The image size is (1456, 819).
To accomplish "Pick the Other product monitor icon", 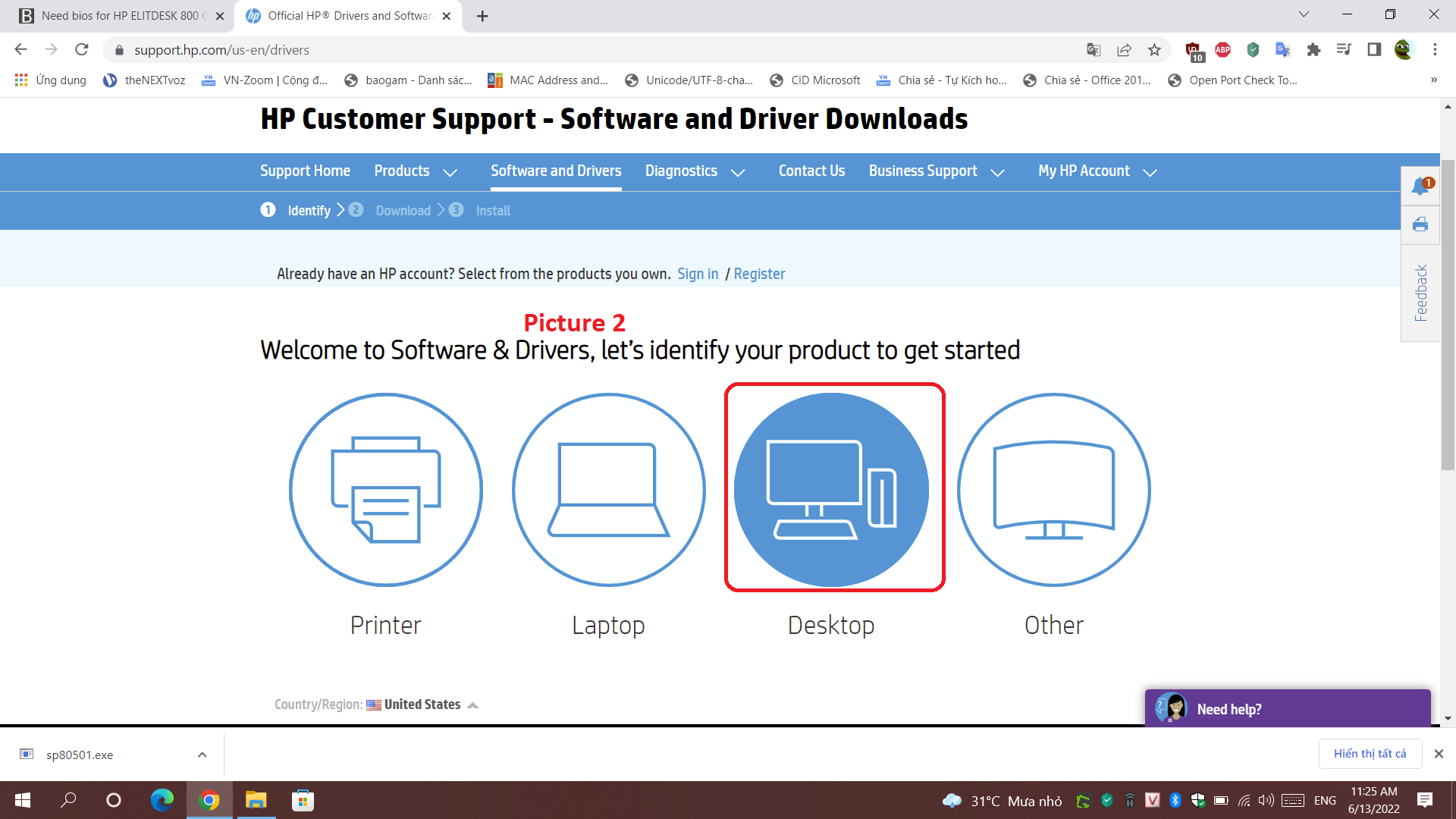I will pyautogui.click(x=1053, y=490).
